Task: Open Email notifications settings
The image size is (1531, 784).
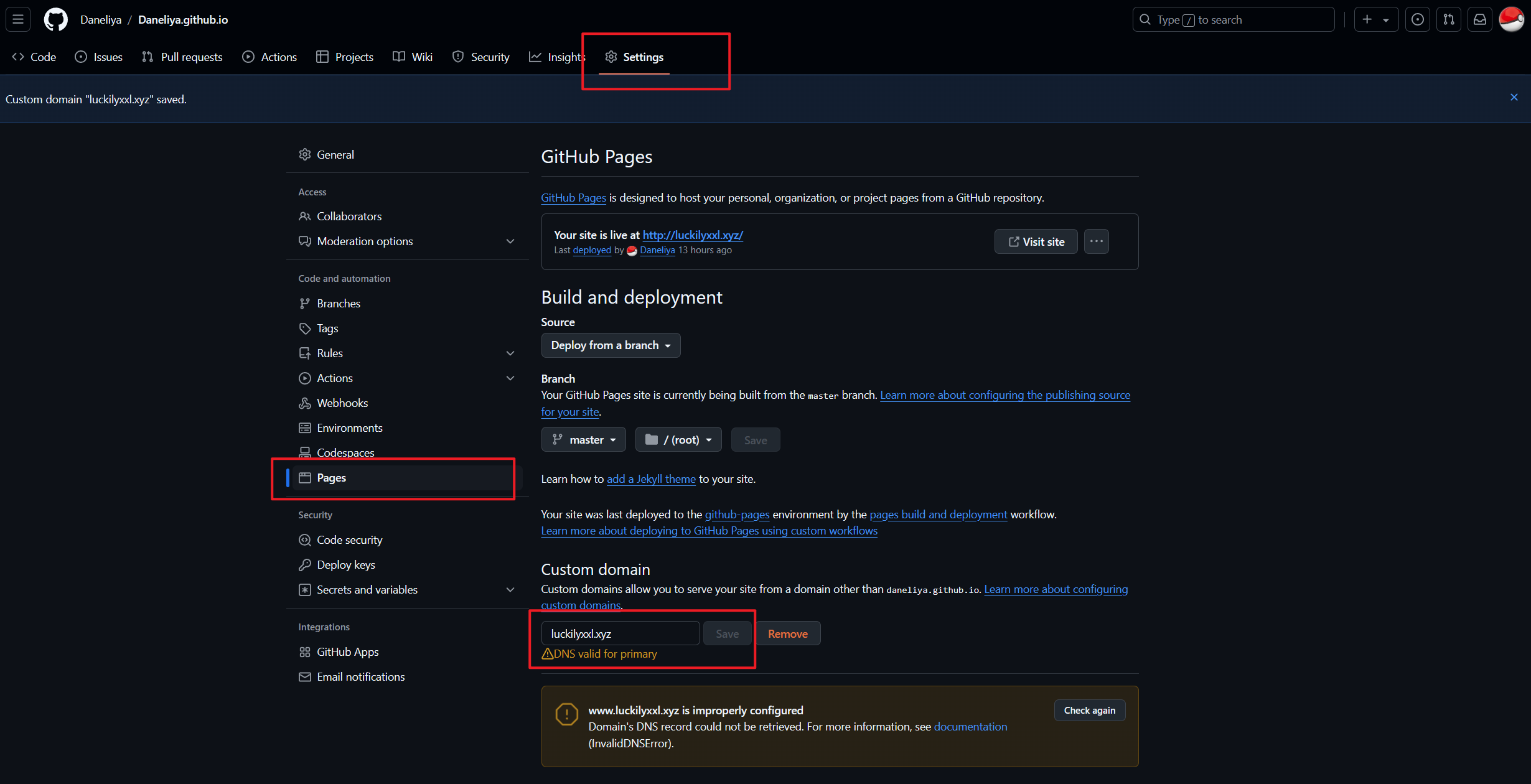Action: tap(408, 676)
